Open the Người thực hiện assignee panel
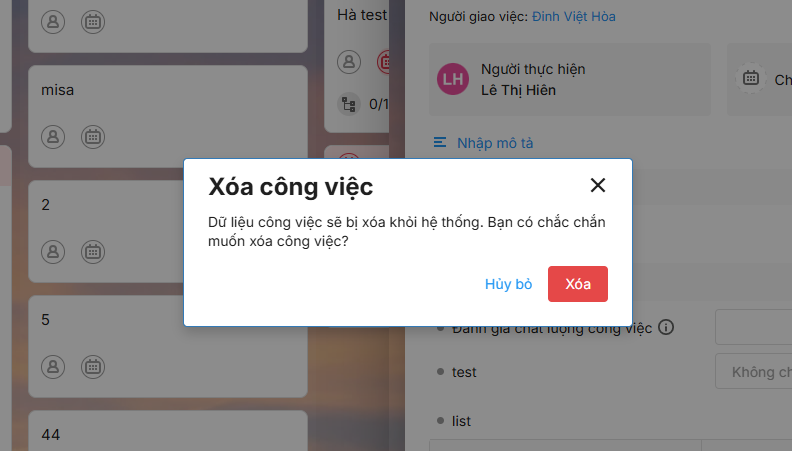 [x=570, y=79]
